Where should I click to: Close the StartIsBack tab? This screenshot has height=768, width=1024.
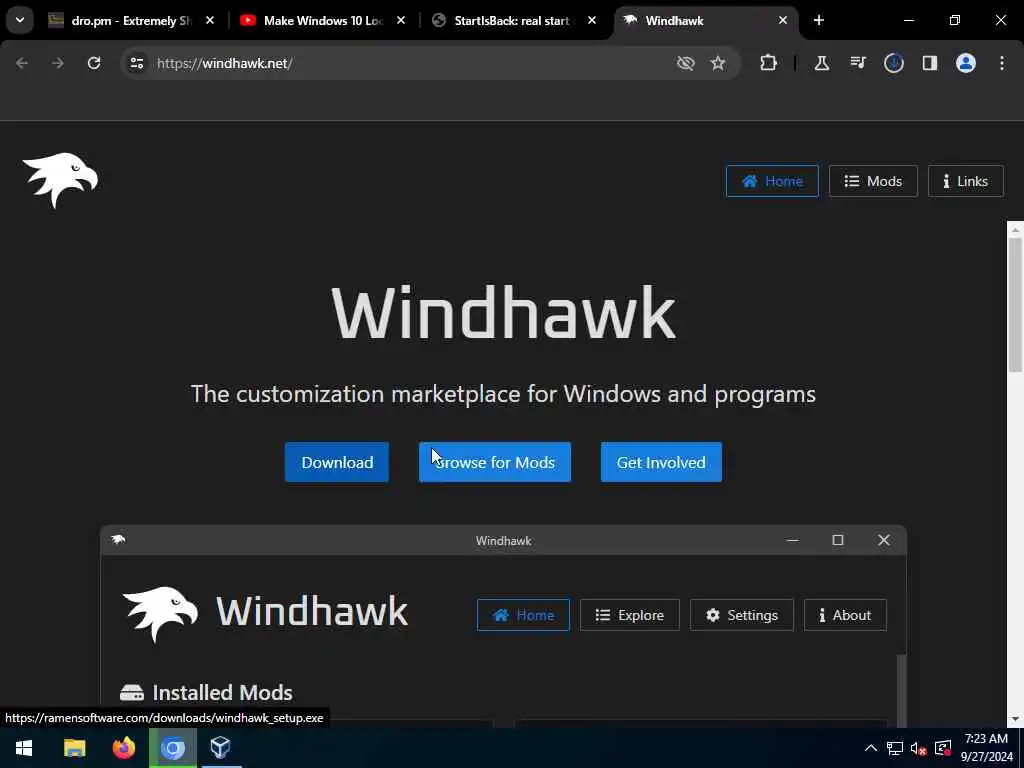(x=592, y=21)
